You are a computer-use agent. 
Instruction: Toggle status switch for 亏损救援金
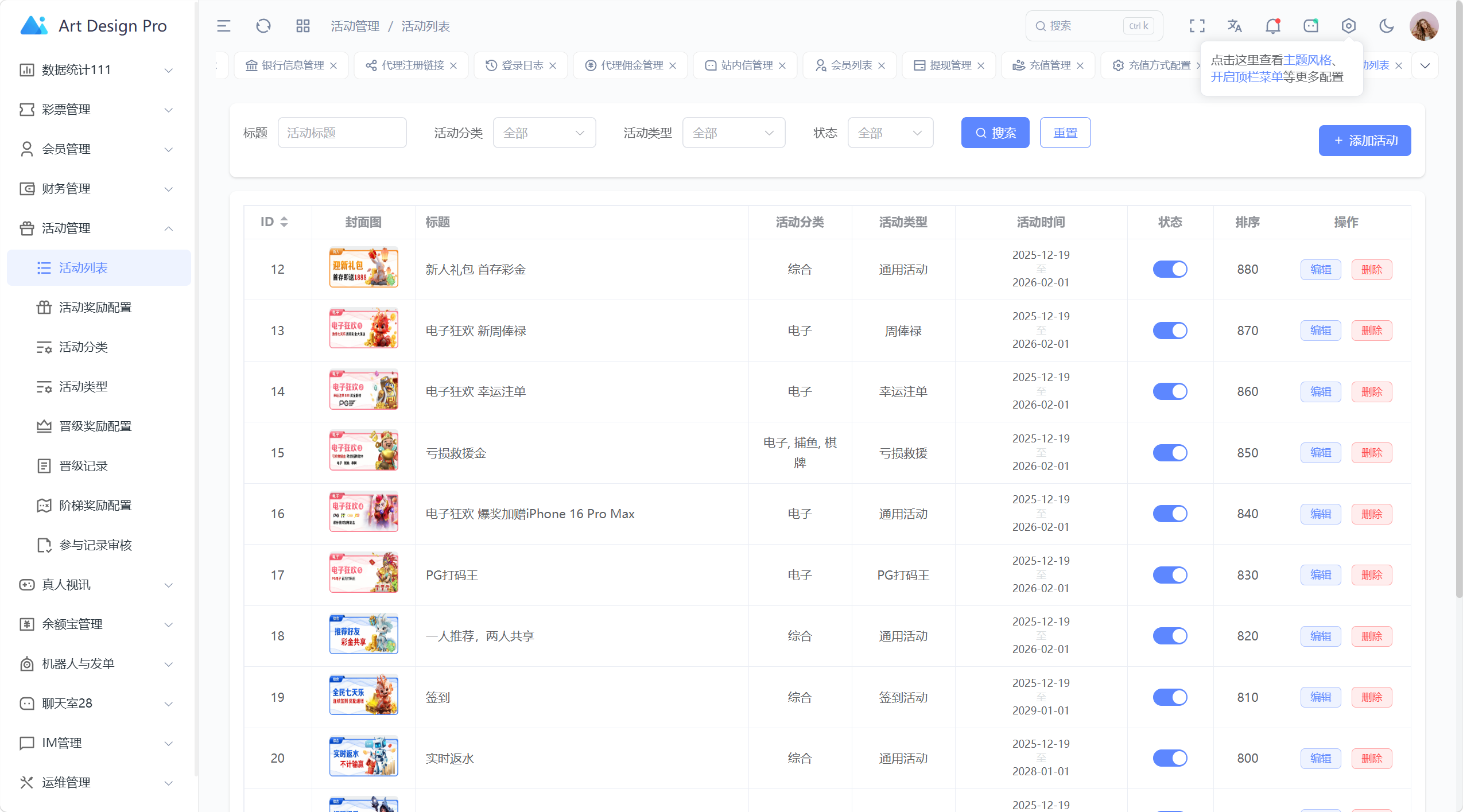pos(1170,453)
